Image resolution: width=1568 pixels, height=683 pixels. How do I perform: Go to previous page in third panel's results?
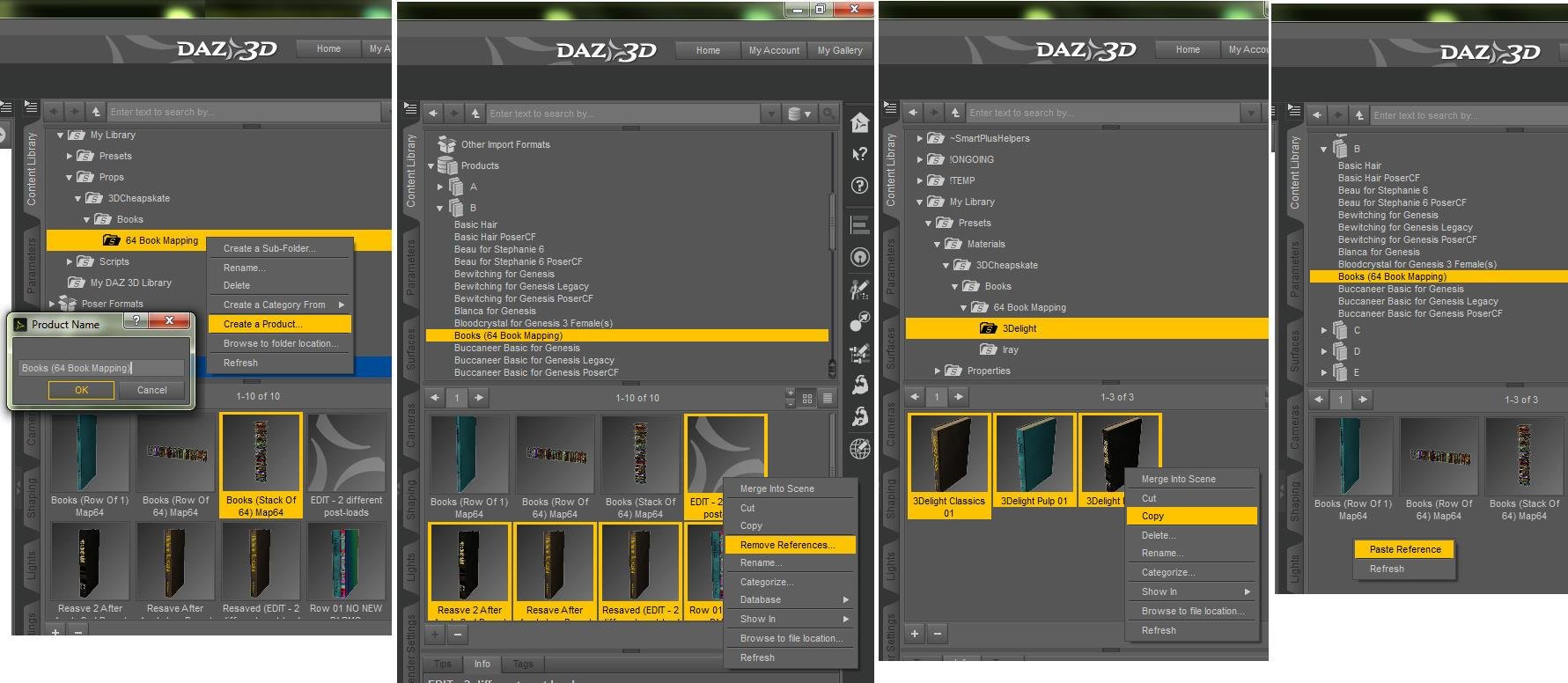[x=915, y=397]
